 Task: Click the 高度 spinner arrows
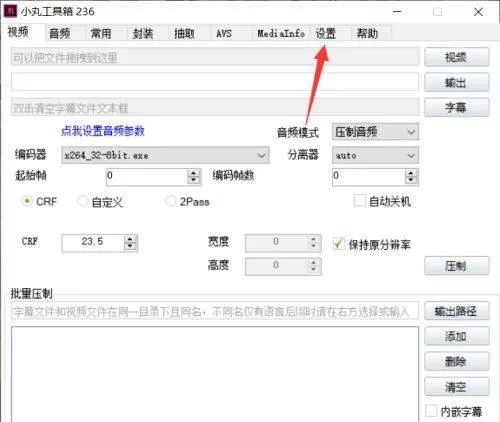(313, 266)
